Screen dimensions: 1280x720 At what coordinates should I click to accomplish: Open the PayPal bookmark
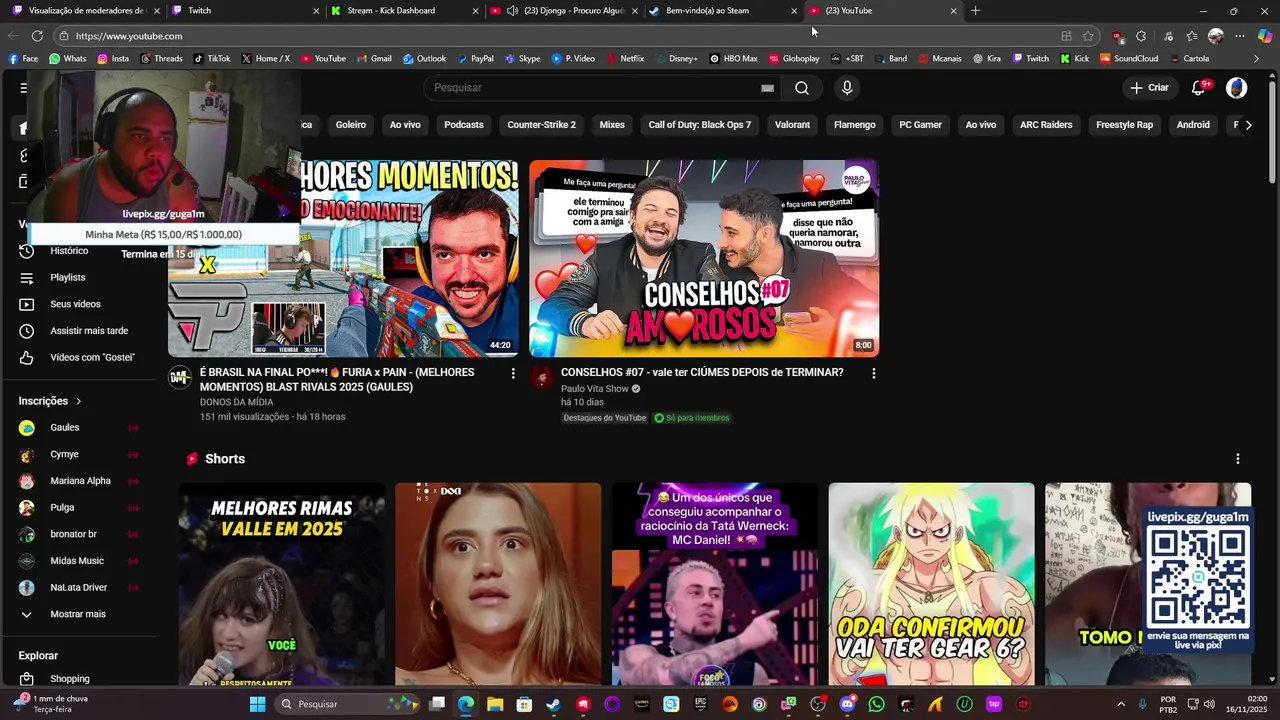[474, 59]
